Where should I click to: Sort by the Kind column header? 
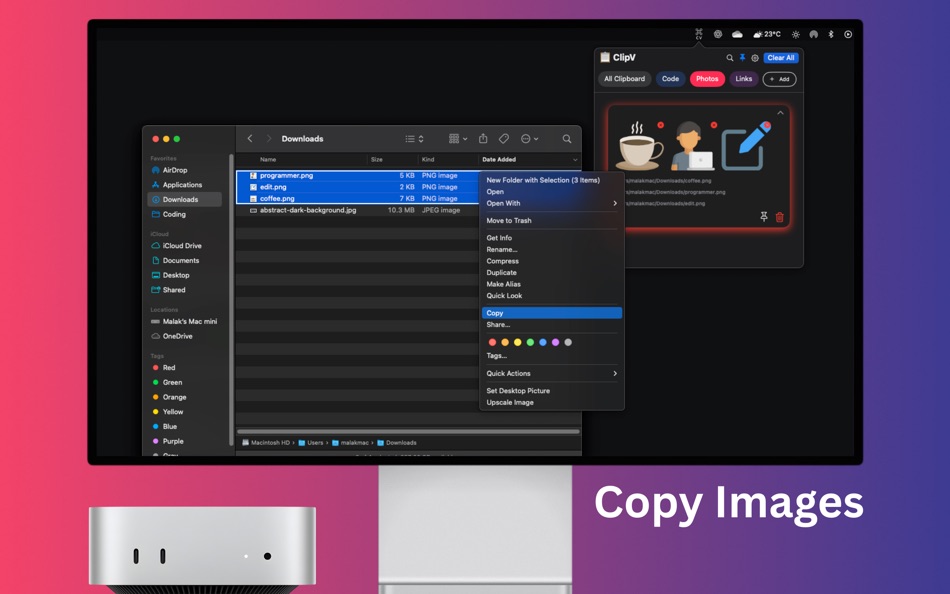pos(428,159)
